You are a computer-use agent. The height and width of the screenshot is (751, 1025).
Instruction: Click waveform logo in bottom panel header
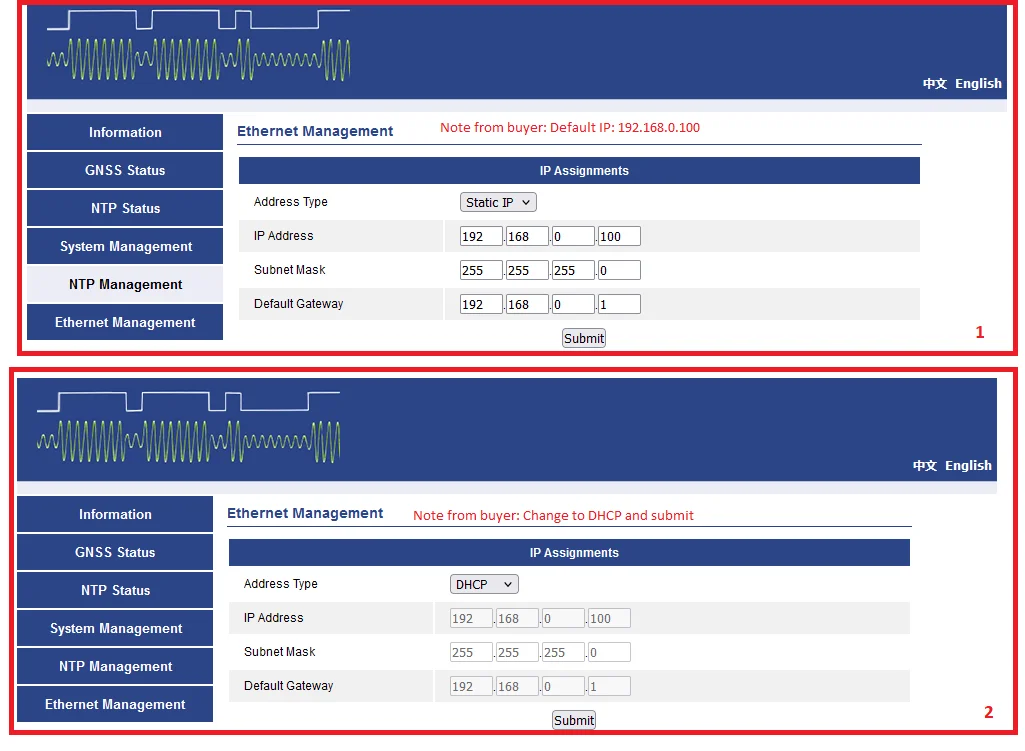point(189,427)
